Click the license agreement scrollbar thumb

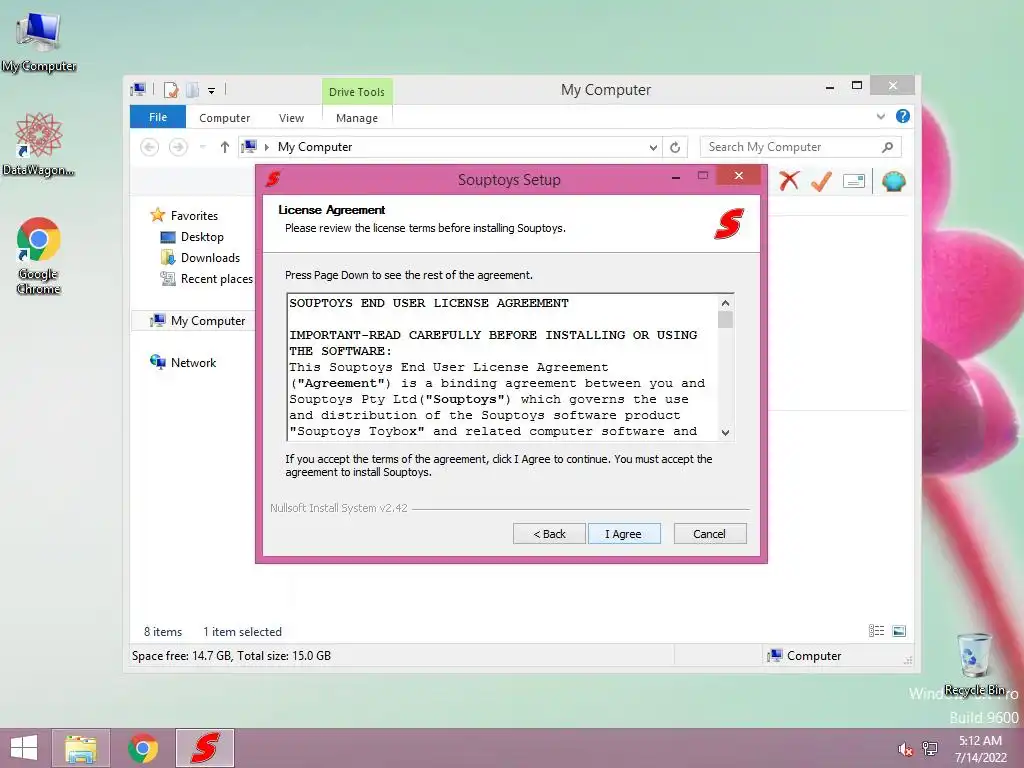tap(726, 319)
